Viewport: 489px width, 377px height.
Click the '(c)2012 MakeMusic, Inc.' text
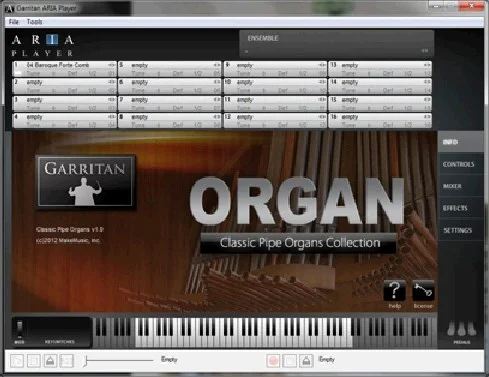[68, 240]
